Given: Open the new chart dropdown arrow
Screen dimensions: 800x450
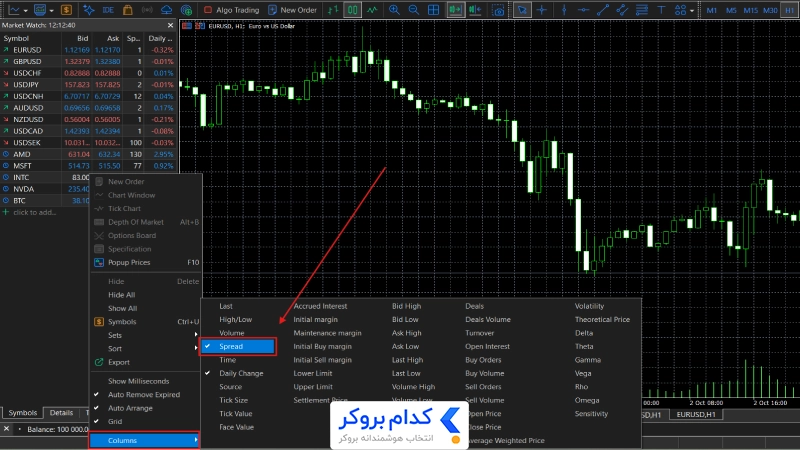Looking at the screenshot, I should point(26,10).
